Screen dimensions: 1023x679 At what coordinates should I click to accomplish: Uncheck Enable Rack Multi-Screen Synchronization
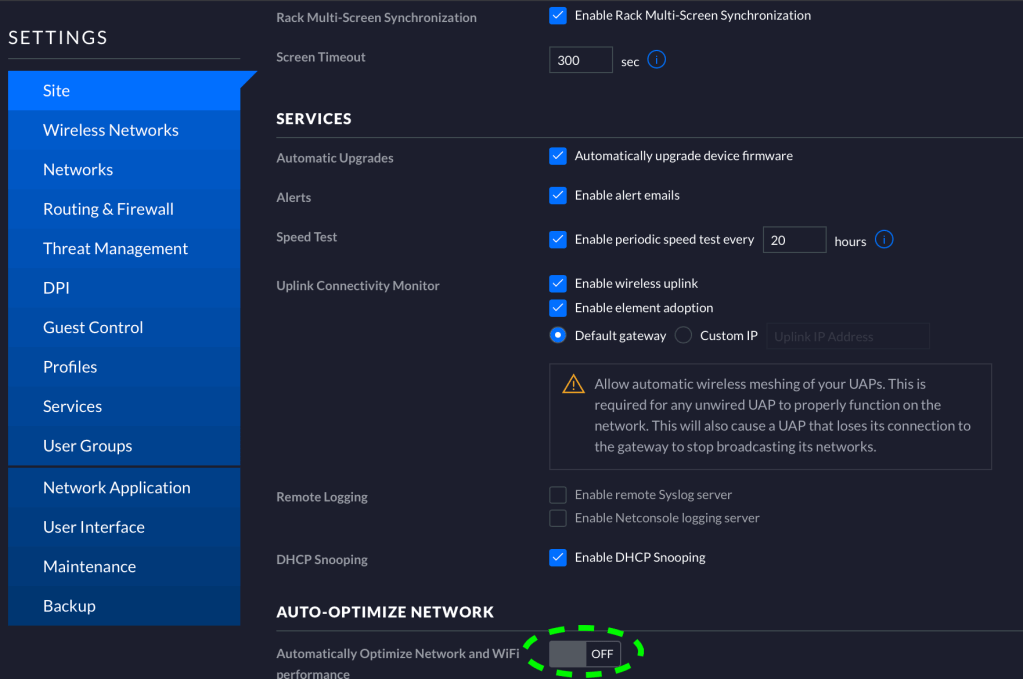[558, 16]
